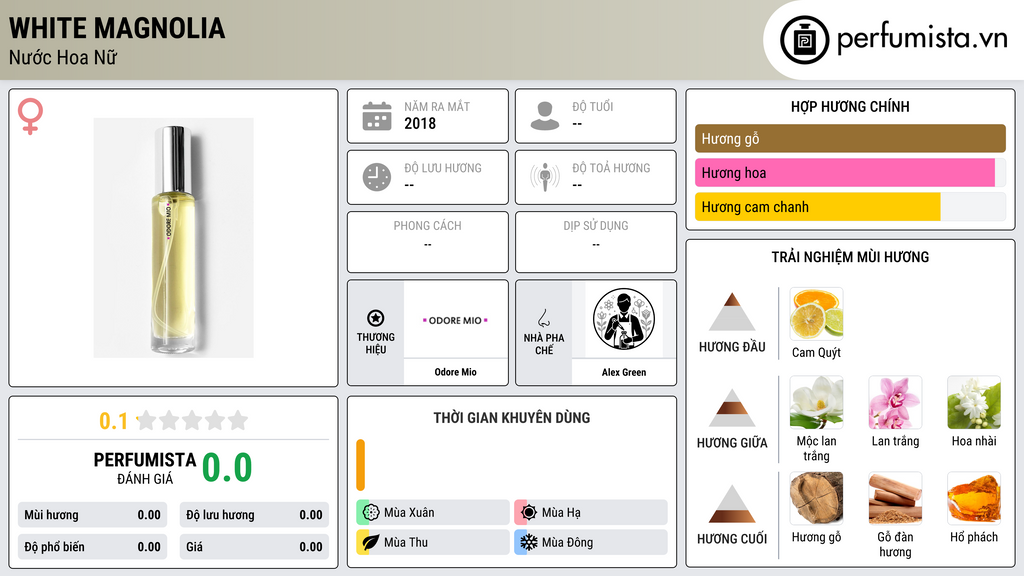
Task: Click the PERFUMISTA Đánh giá label
Action: click(145, 468)
